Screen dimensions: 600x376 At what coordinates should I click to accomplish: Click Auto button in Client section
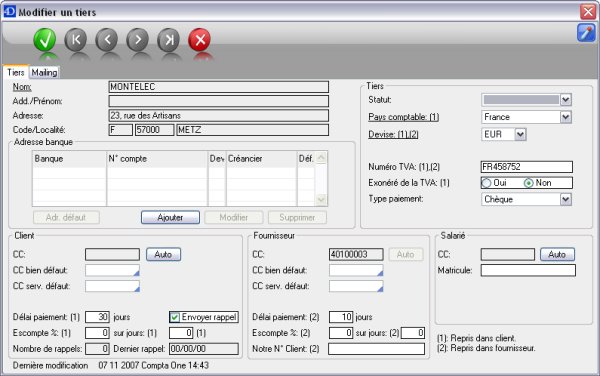[163, 254]
